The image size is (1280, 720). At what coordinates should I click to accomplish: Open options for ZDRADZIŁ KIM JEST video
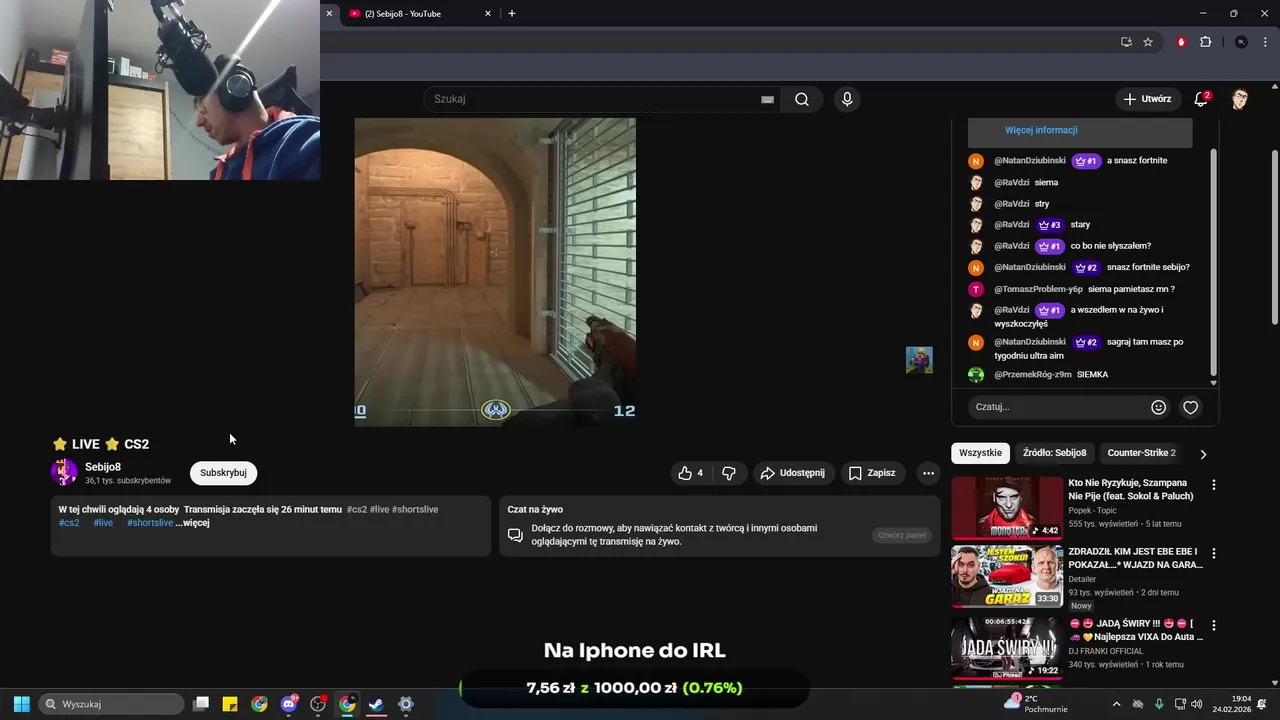[1214, 553]
